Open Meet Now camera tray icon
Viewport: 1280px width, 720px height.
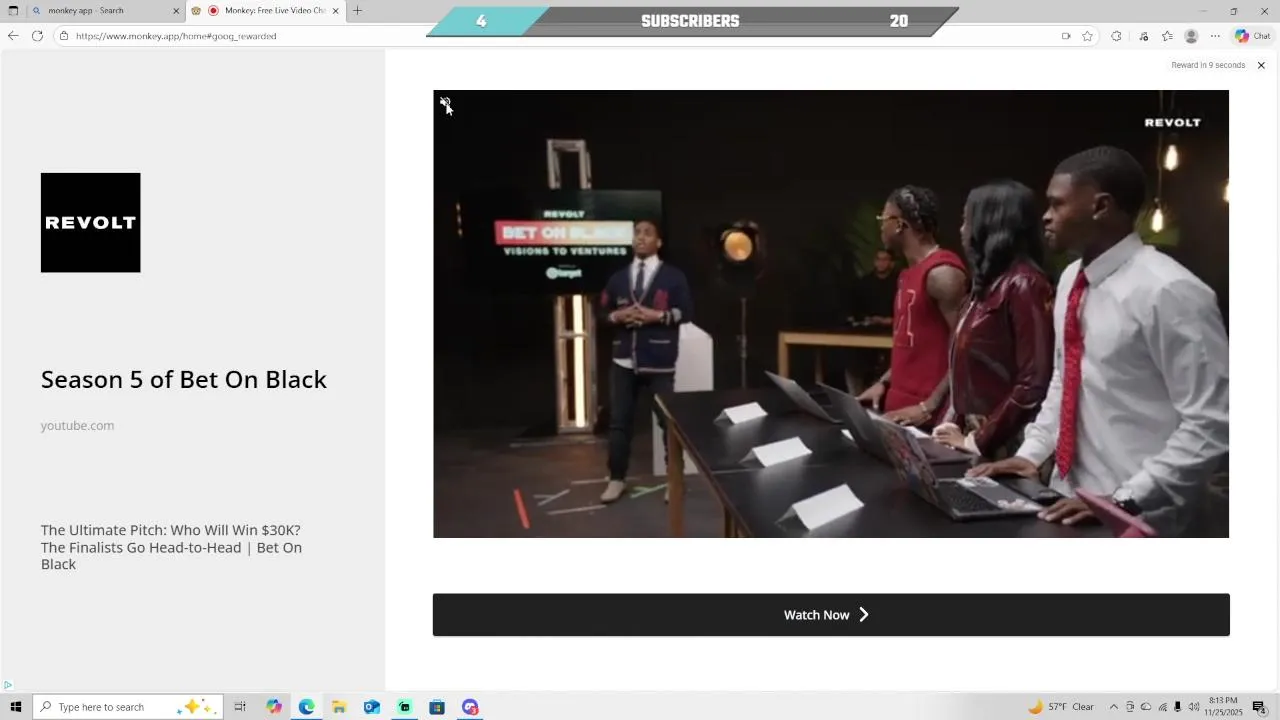[x=1130, y=707]
